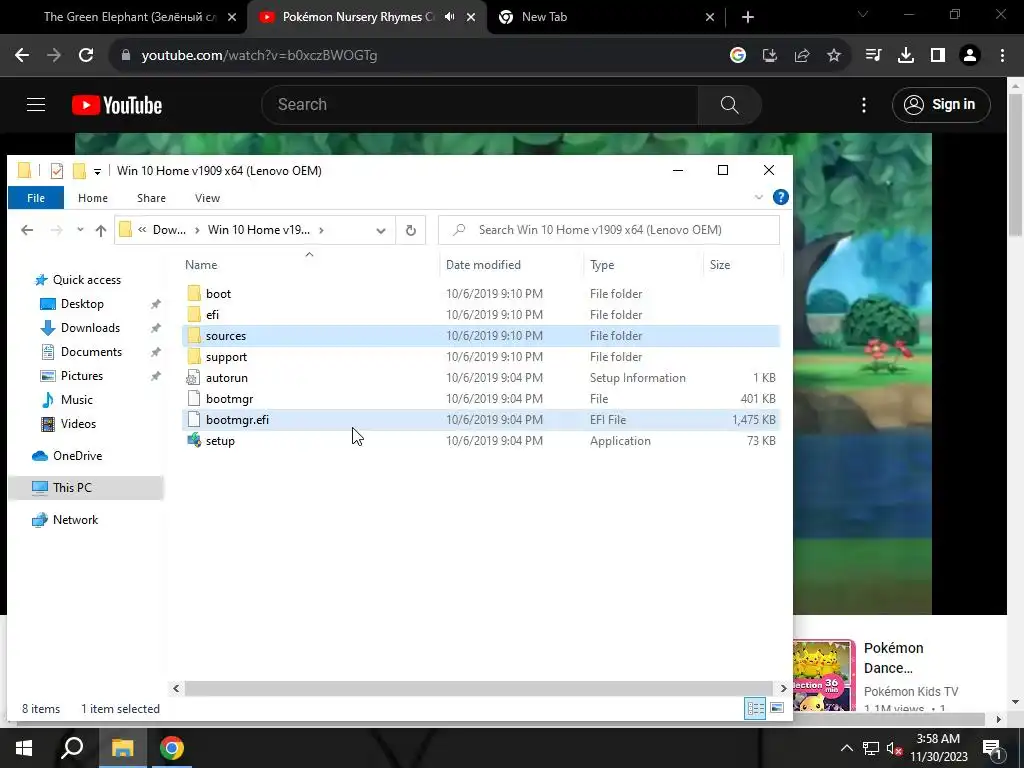Click YouTube Sign in button
The width and height of the screenshot is (1024, 768).
coord(941,104)
